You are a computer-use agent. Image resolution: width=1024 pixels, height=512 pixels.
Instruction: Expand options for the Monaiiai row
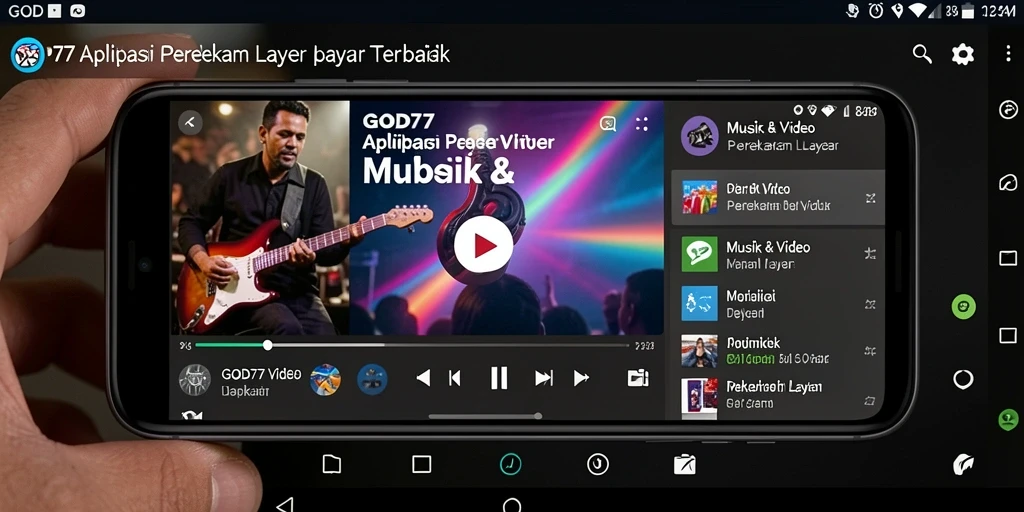click(870, 304)
